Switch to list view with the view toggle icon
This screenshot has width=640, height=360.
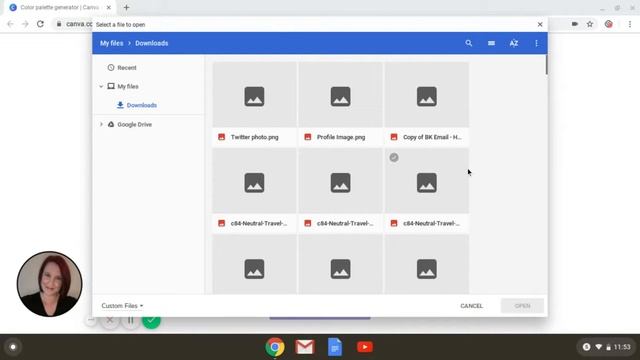[491, 43]
